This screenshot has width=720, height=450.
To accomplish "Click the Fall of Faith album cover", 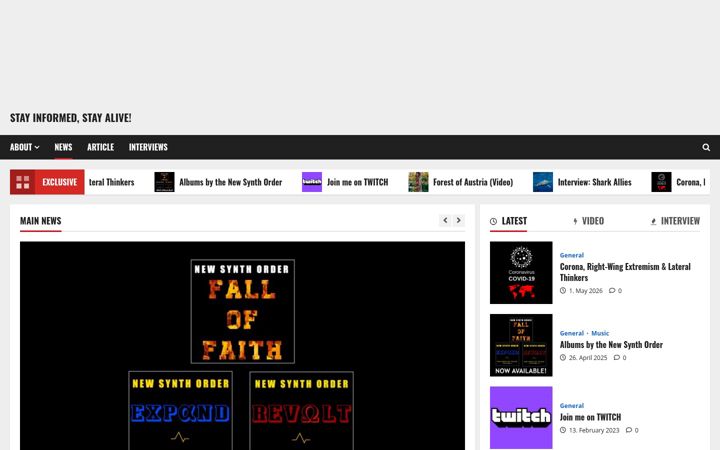I will pos(243,311).
